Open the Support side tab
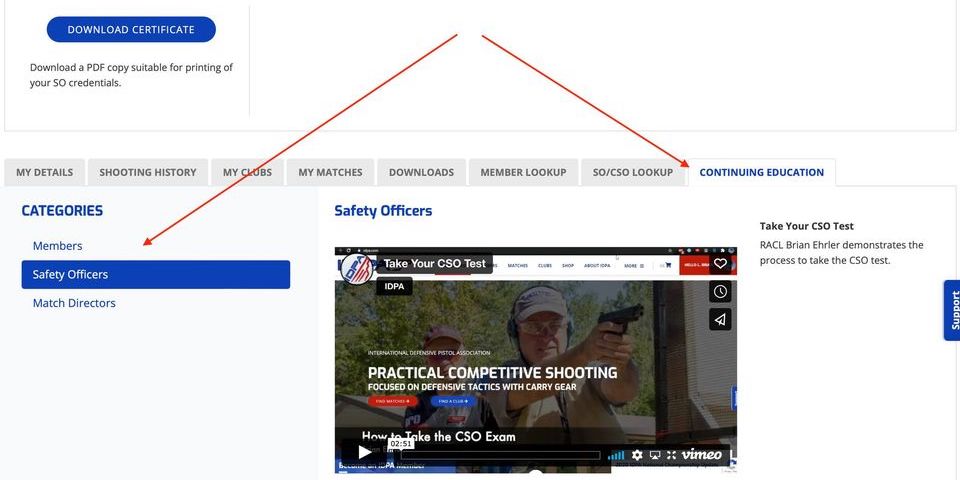The height and width of the screenshot is (480, 960). click(x=952, y=310)
